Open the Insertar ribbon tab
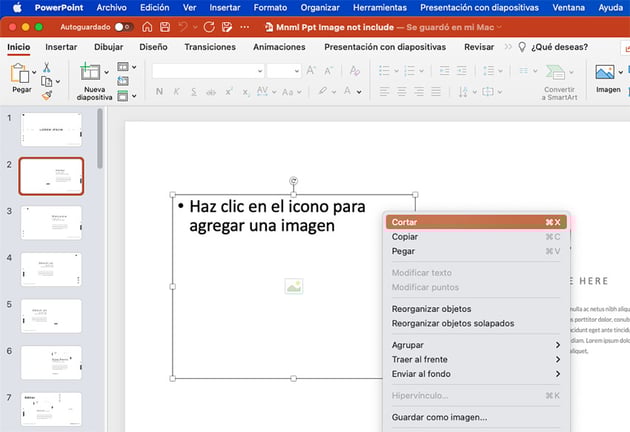Screen dimensions: 630x432 (61, 47)
